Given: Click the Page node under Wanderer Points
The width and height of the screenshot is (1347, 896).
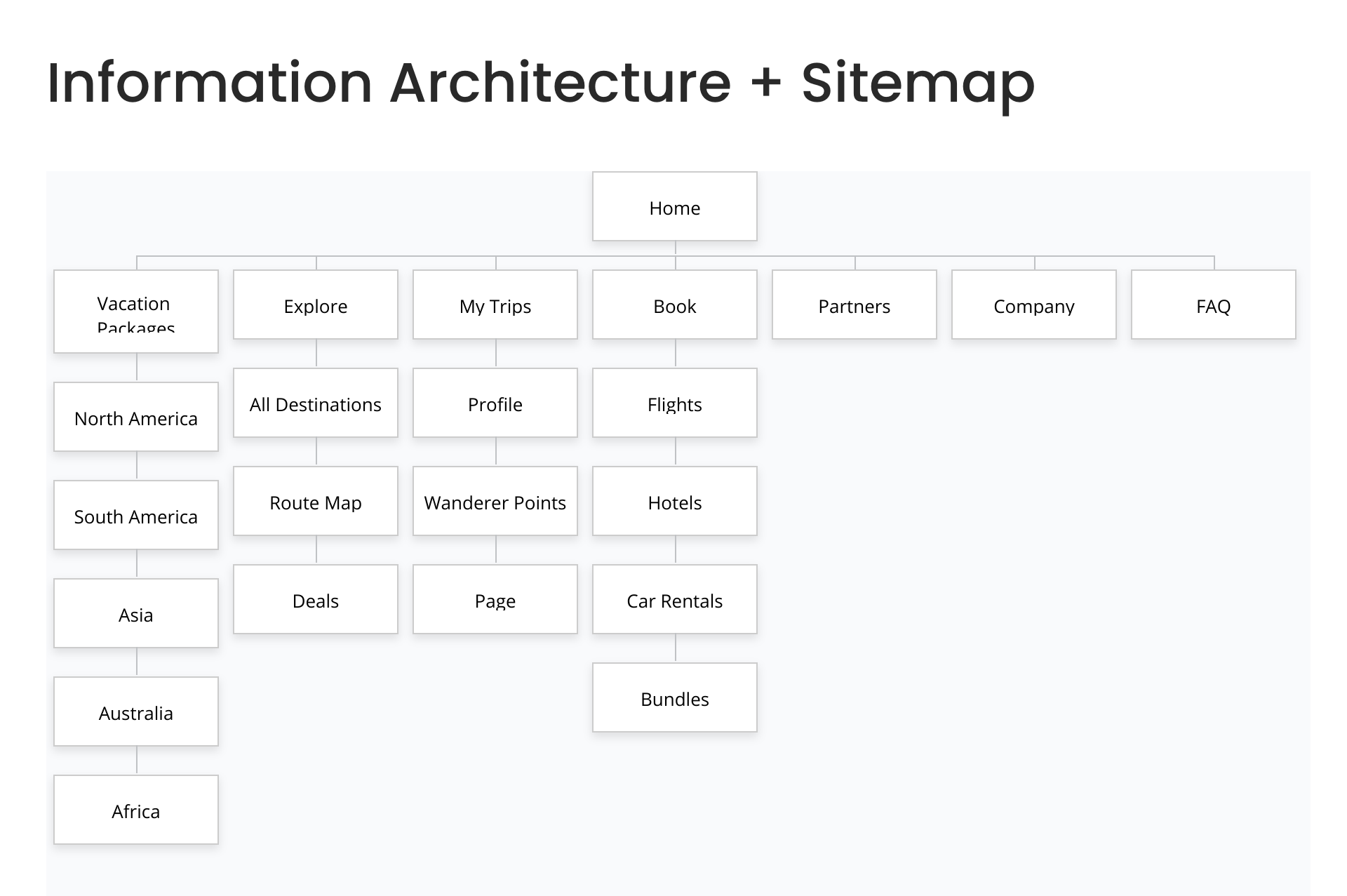Looking at the screenshot, I should [495, 599].
